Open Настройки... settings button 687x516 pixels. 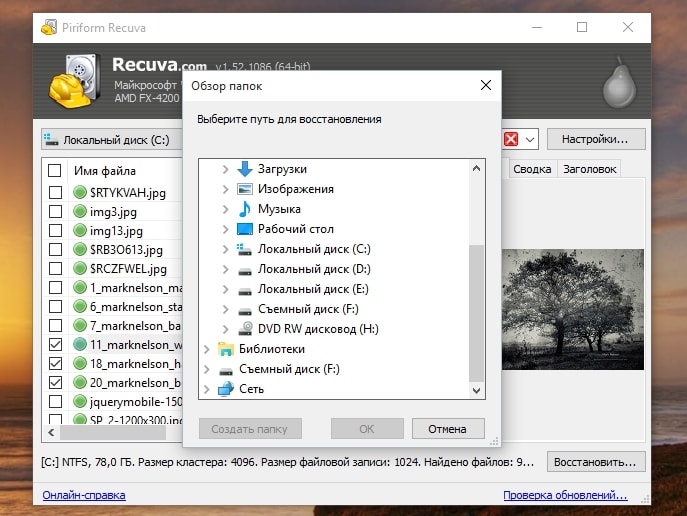596,139
